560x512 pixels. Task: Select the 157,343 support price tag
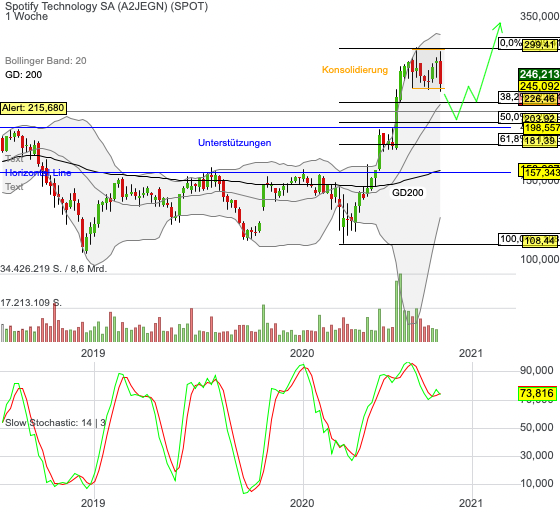coord(541,173)
